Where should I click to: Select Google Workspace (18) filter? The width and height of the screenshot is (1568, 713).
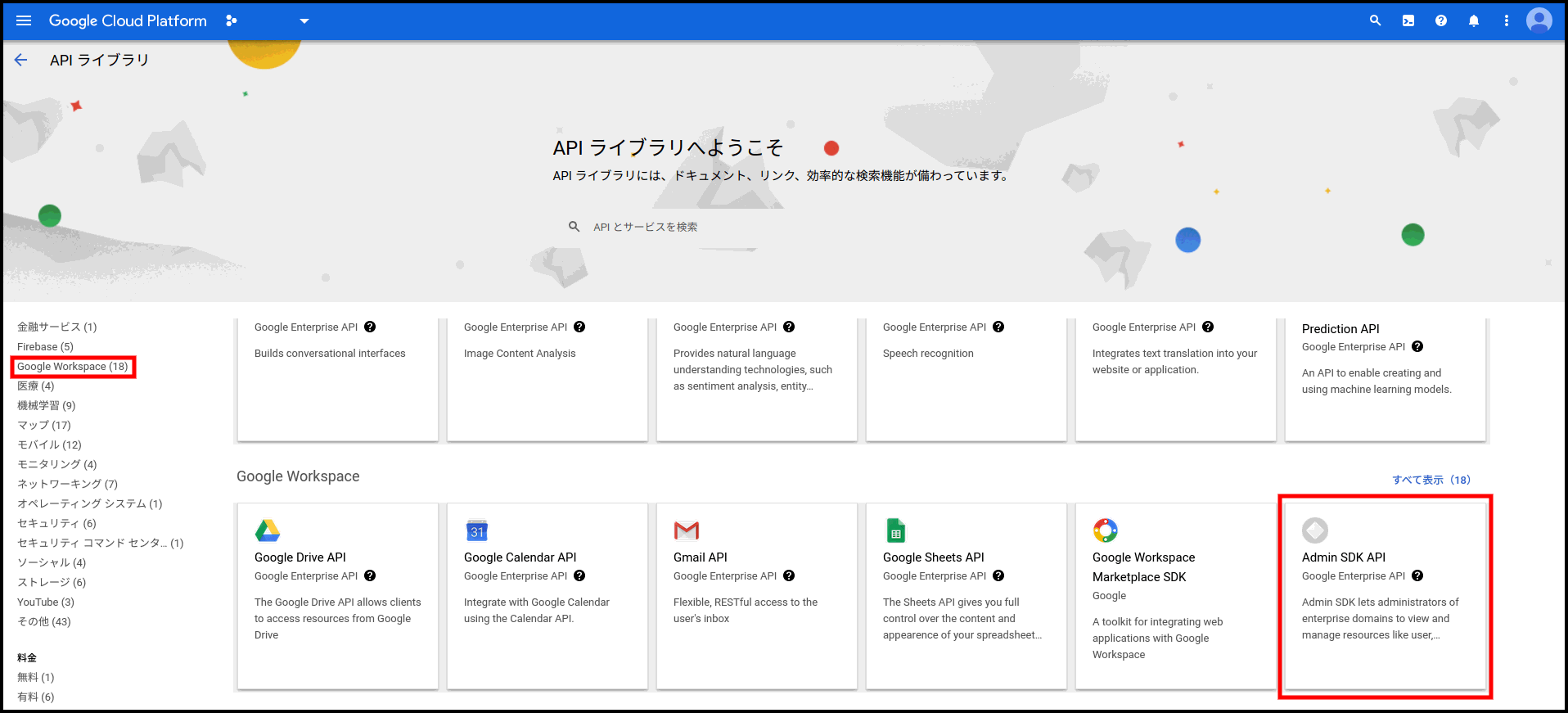click(x=73, y=366)
